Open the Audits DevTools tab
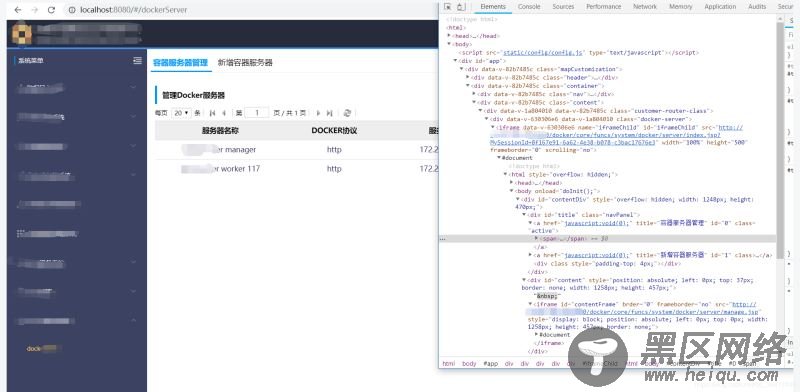Image resolution: width=800 pixels, height=392 pixels. [x=757, y=7]
